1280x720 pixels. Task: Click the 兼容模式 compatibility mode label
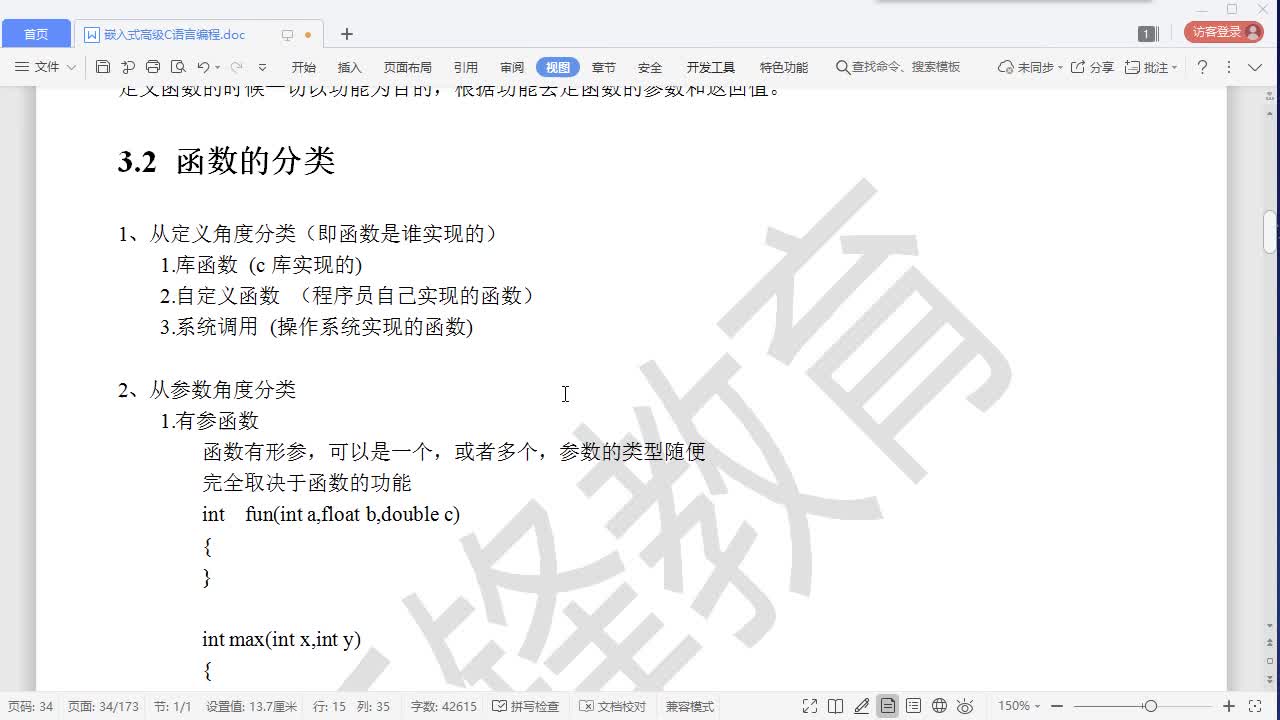690,706
